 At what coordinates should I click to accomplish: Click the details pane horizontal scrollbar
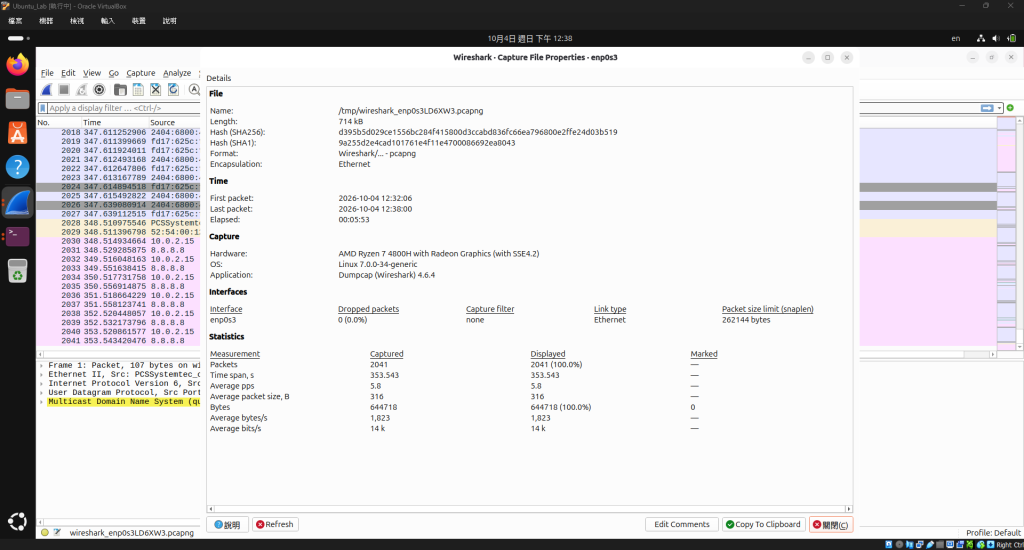[529, 509]
